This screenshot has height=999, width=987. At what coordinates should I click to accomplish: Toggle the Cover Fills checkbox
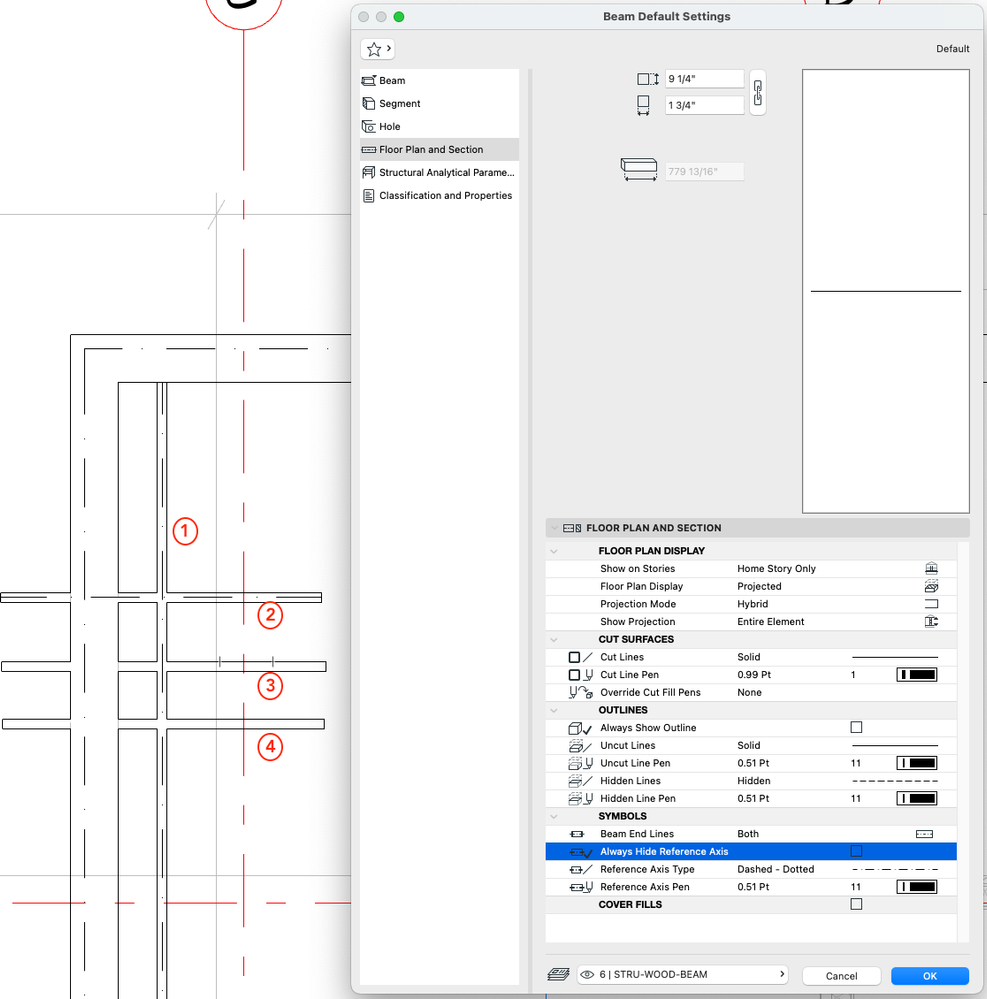click(856, 904)
